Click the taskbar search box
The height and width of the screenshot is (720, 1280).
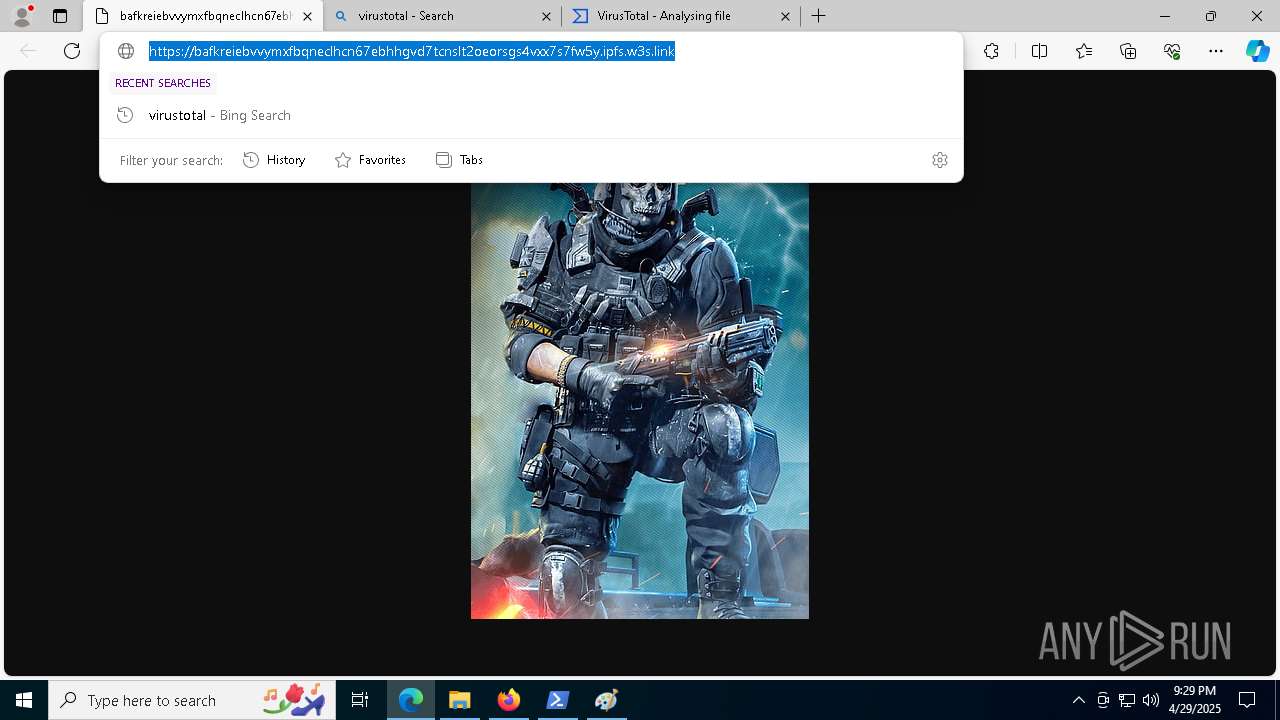point(192,700)
